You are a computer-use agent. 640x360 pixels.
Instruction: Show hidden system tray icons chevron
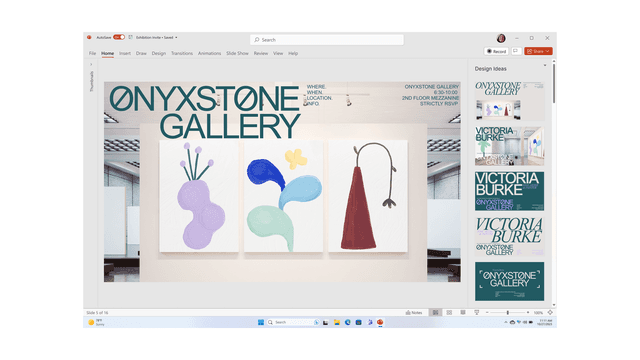click(506, 322)
